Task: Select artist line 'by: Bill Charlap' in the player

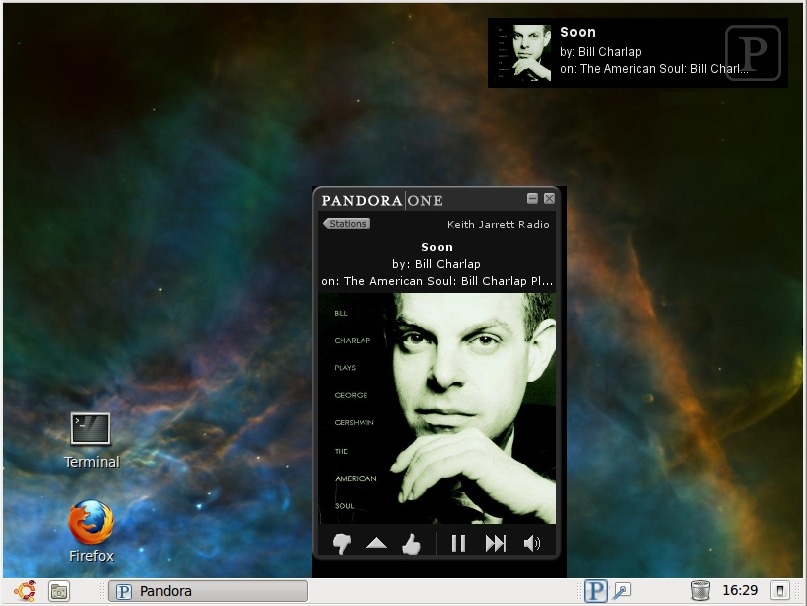Action: [436, 264]
